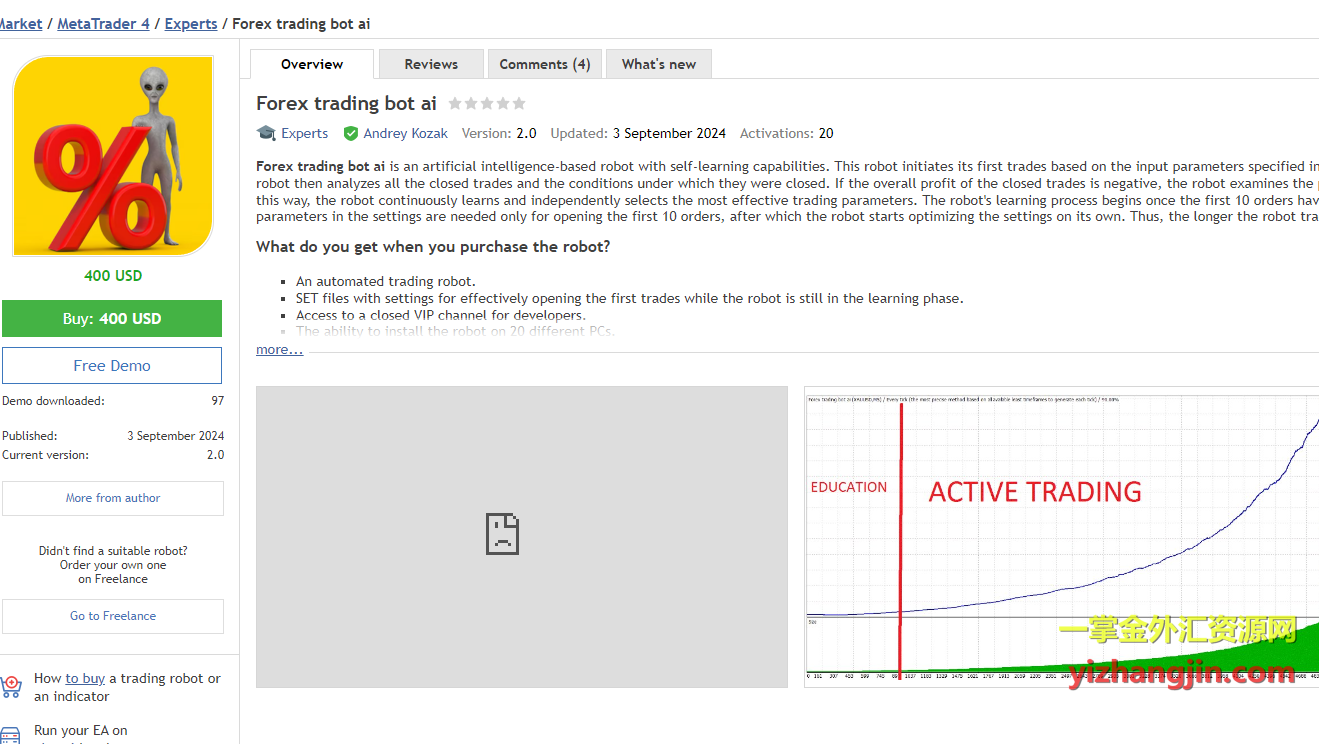The image size is (1319, 744).
Task: Open the 'to buy' help link
Action: coord(85,678)
